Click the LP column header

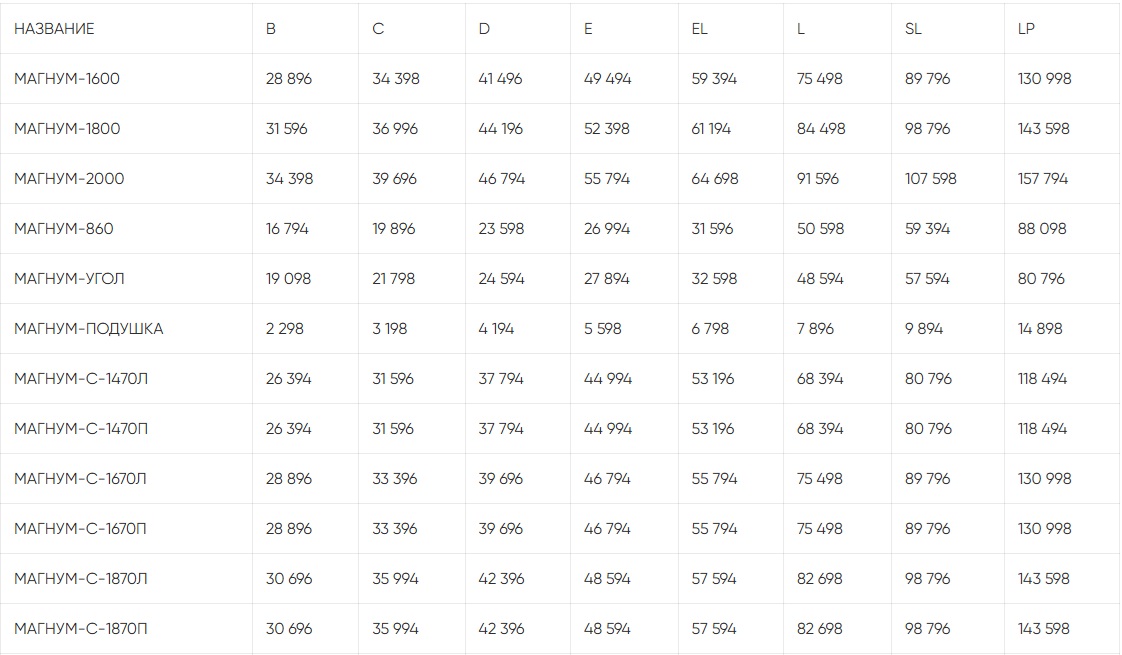click(x=1026, y=29)
